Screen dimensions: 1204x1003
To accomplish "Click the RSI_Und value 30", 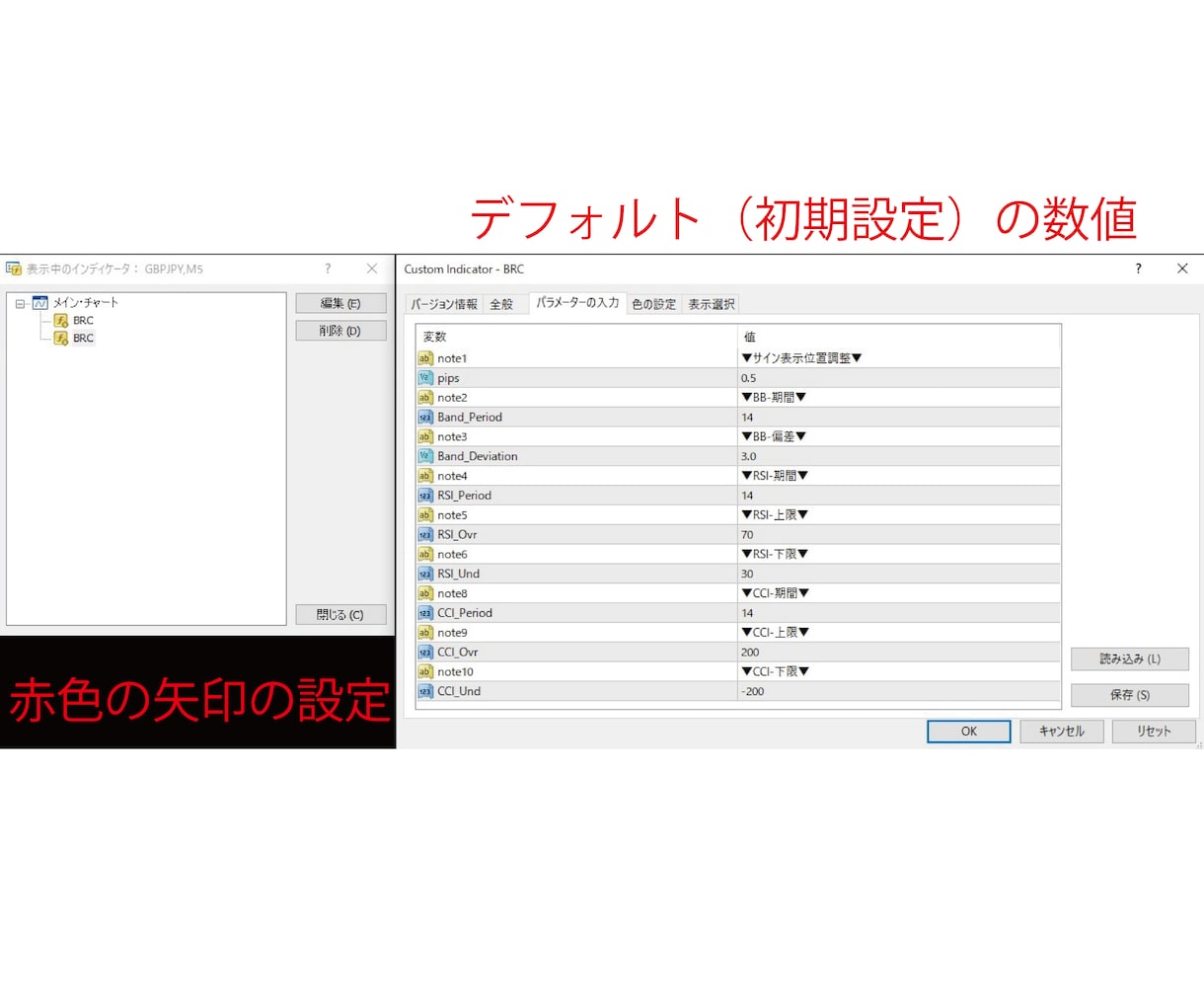I will pos(747,574).
